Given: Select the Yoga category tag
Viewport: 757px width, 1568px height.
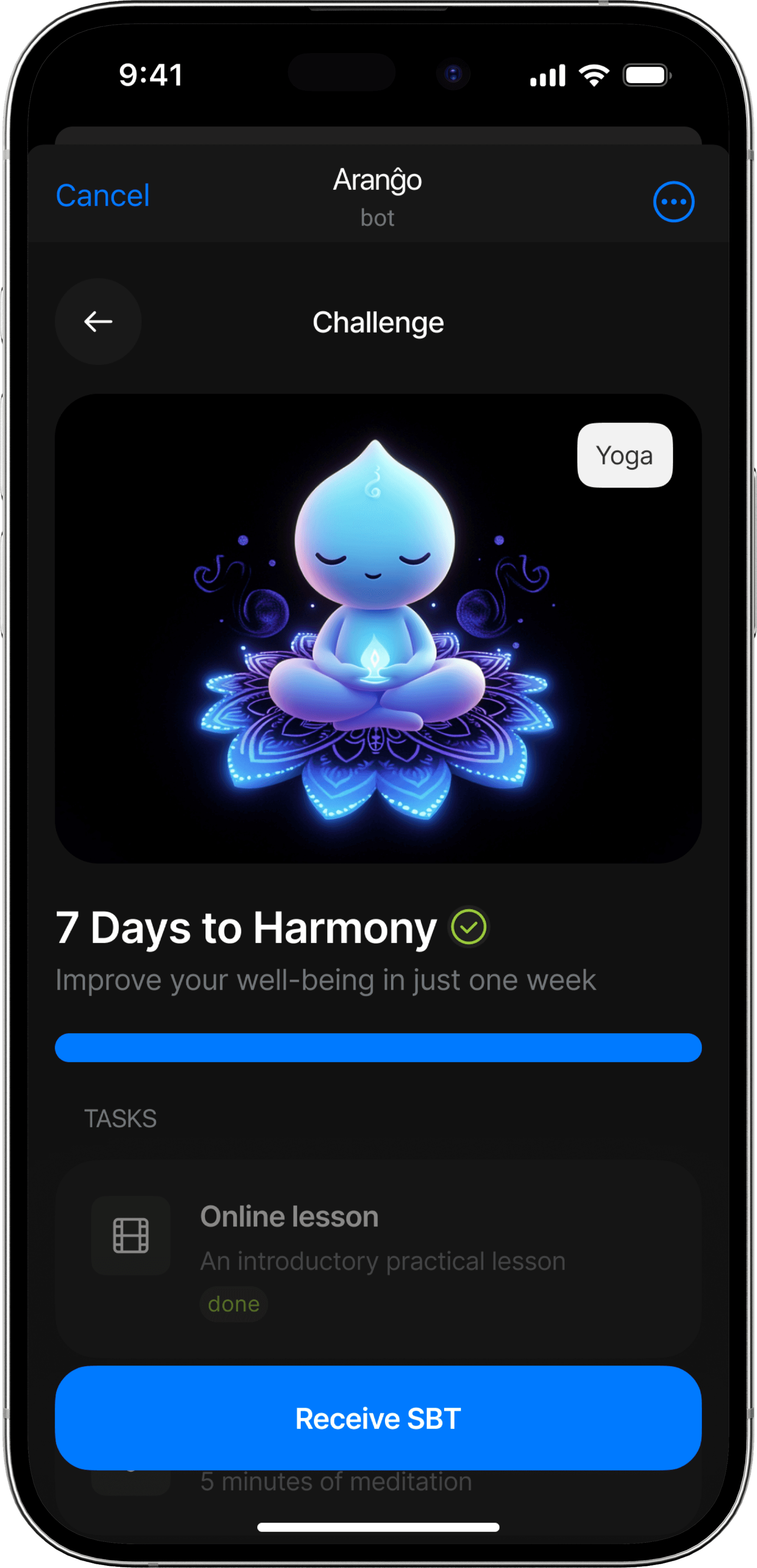Looking at the screenshot, I should click(x=625, y=455).
